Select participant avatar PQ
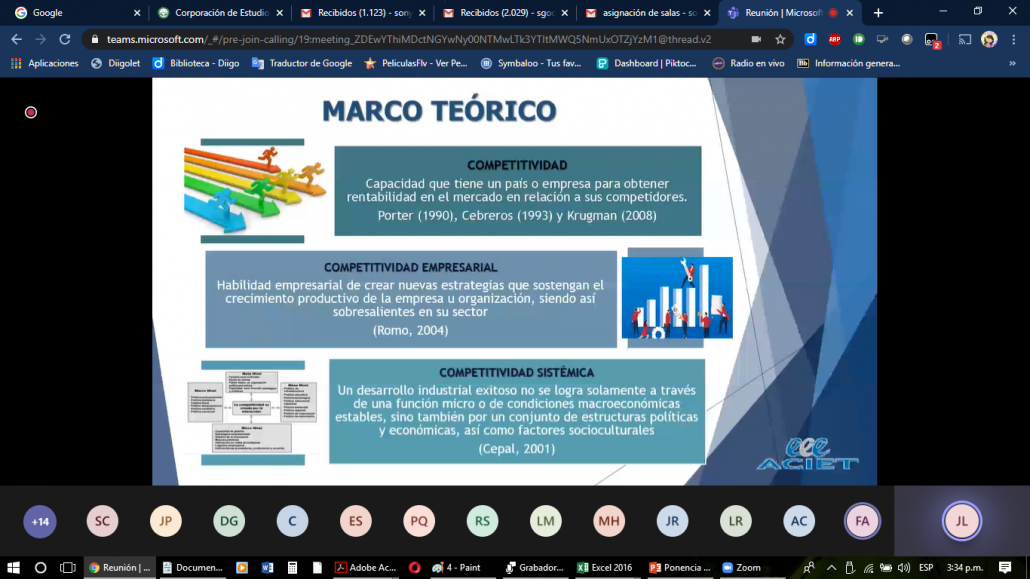This screenshot has width=1030, height=579. click(419, 521)
